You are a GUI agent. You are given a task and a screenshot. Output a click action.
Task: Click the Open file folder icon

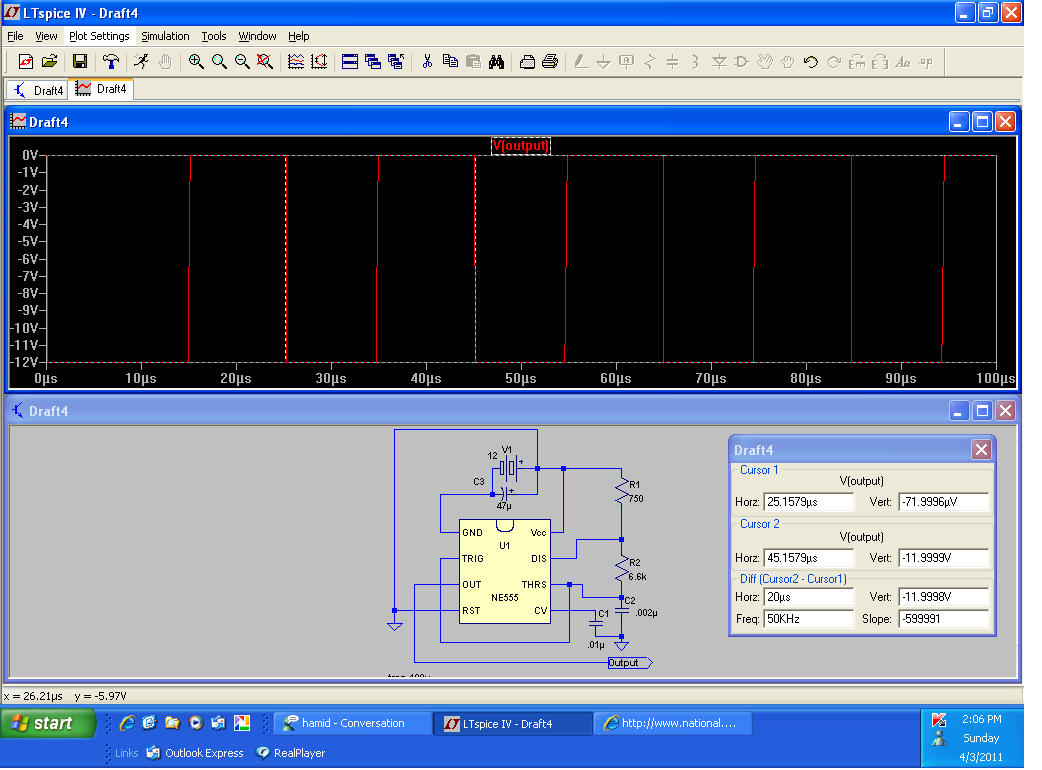[x=49, y=62]
